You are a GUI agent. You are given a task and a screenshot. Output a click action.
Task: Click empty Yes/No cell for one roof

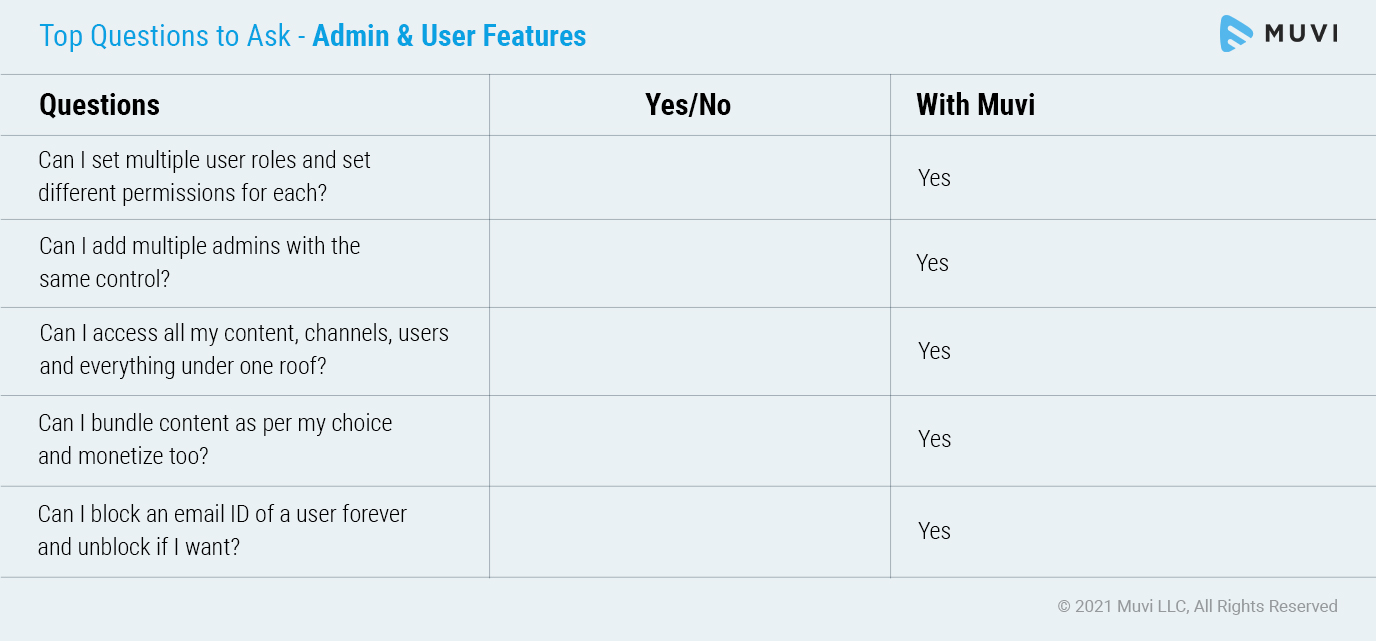click(690, 351)
